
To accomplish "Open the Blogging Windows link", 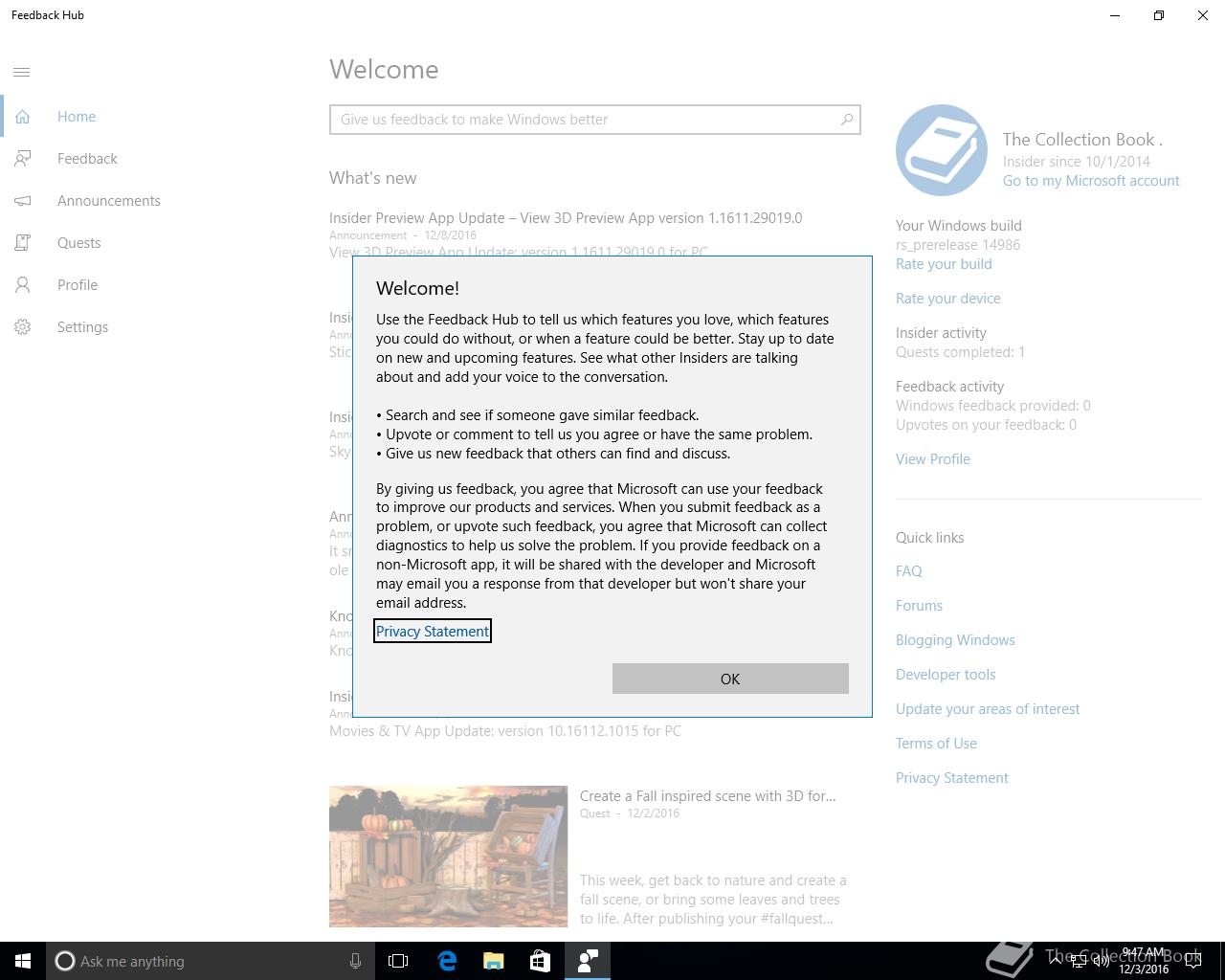I will (x=955, y=640).
